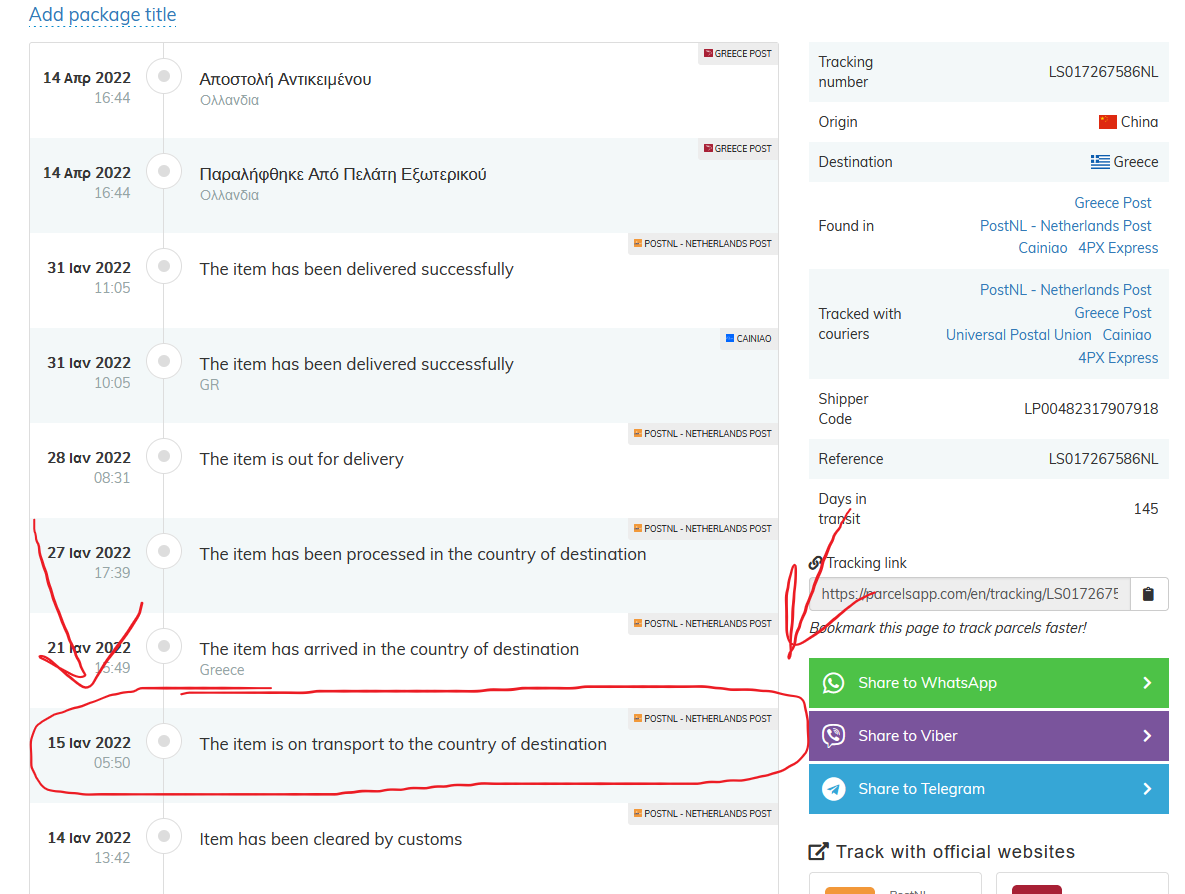This screenshot has width=1185, height=894.
Task: Click Share to Viber button label
Action: tap(908, 736)
